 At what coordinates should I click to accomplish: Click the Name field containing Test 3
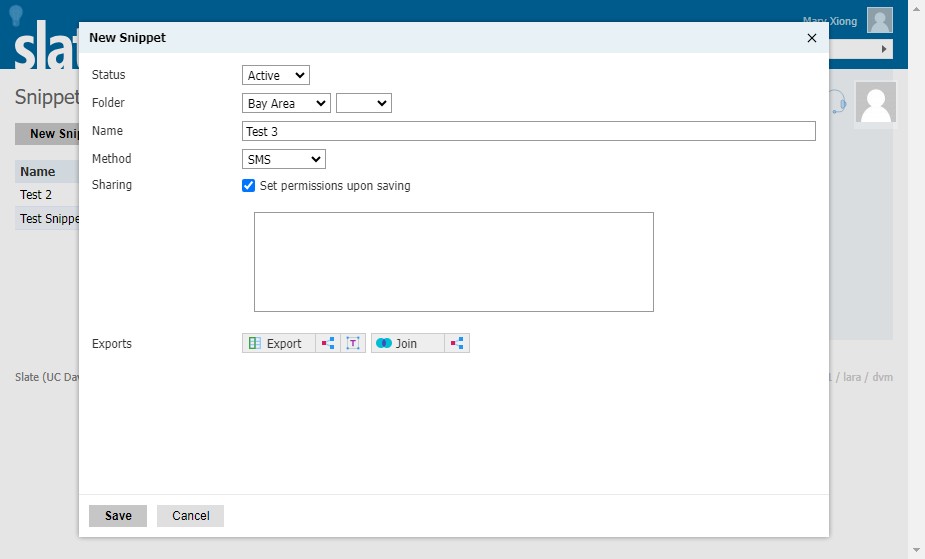pos(529,131)
